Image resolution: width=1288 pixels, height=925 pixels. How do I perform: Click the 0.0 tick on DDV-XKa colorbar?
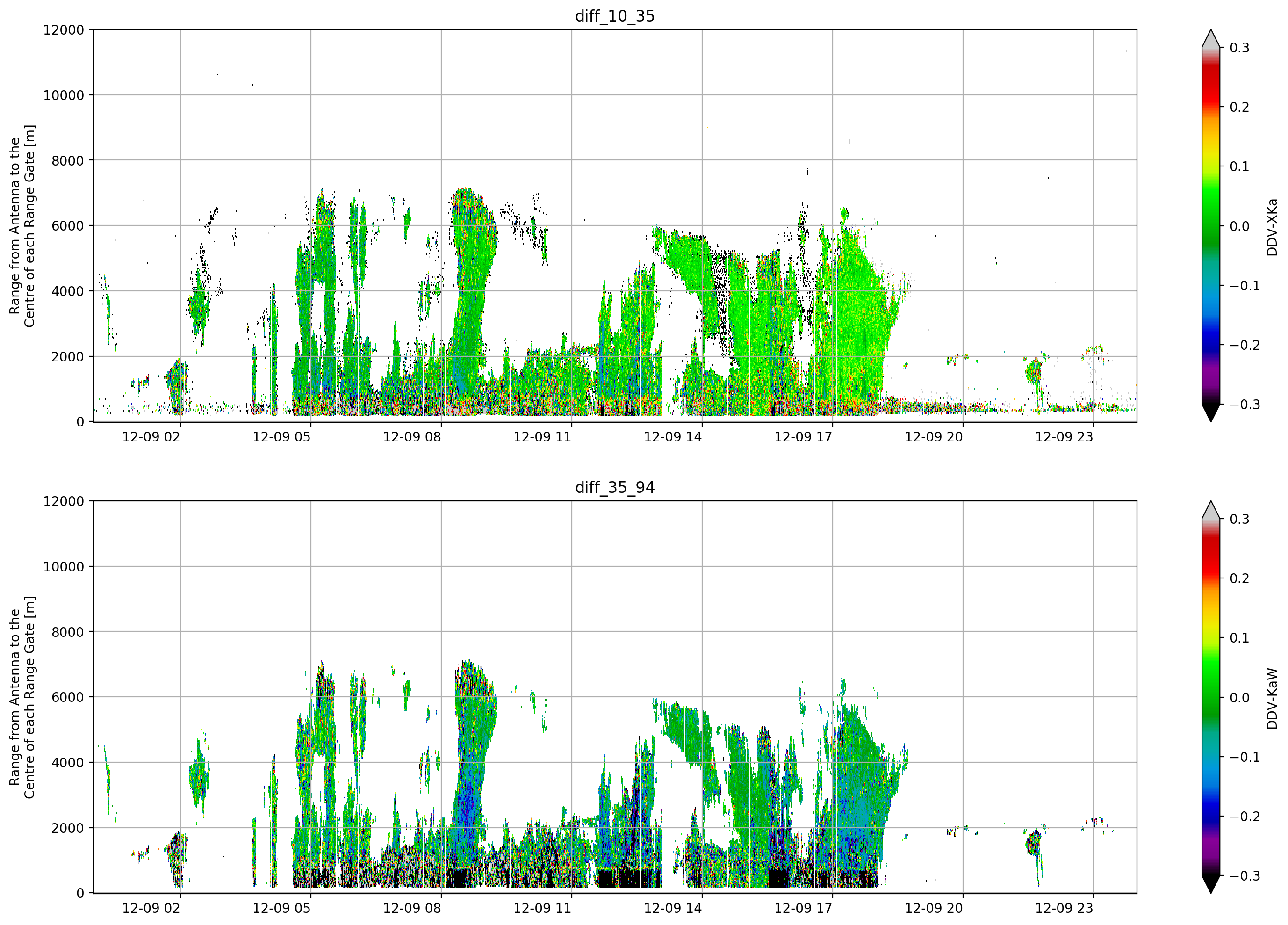pos(1239,227)
